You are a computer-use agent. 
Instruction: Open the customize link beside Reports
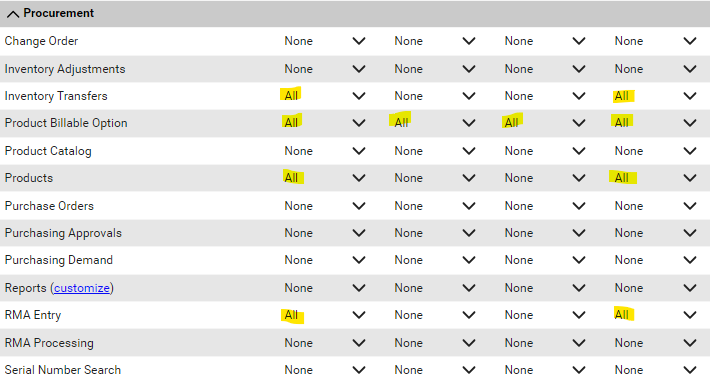(82, 288)
